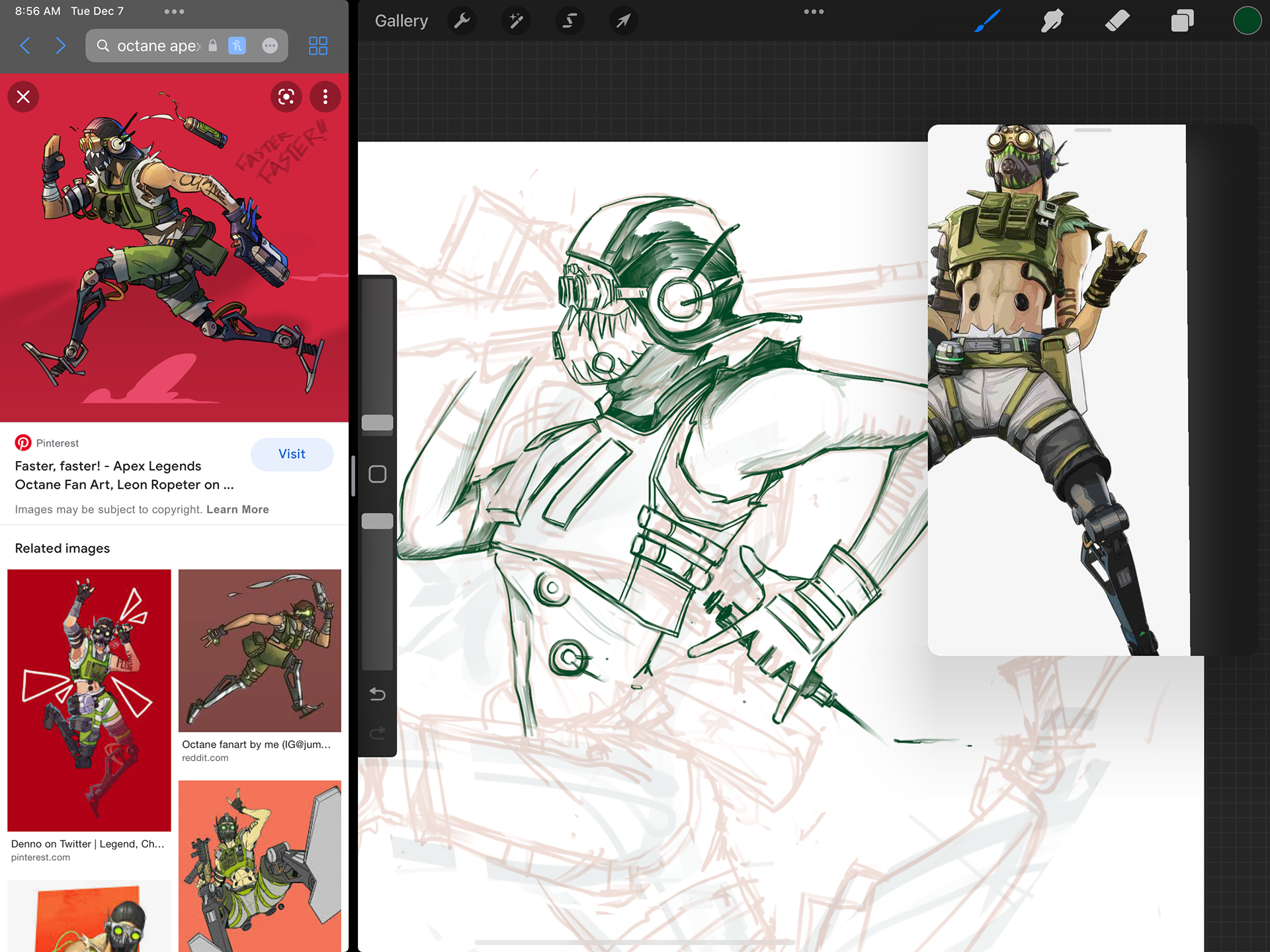
Task: Open the three-dot image options menu
Action: click(x=325, y=97)
